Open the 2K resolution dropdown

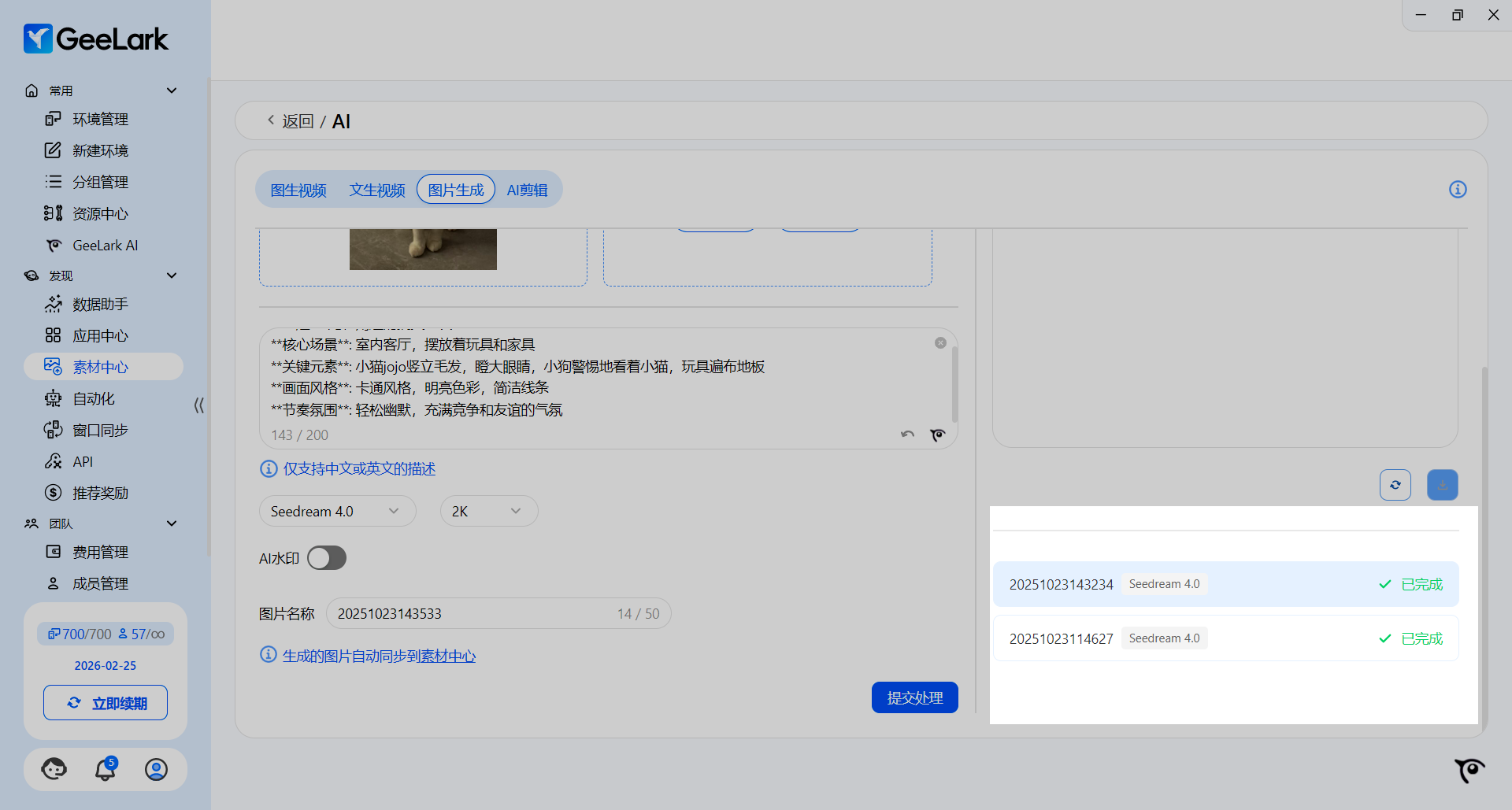coord(488,512)
